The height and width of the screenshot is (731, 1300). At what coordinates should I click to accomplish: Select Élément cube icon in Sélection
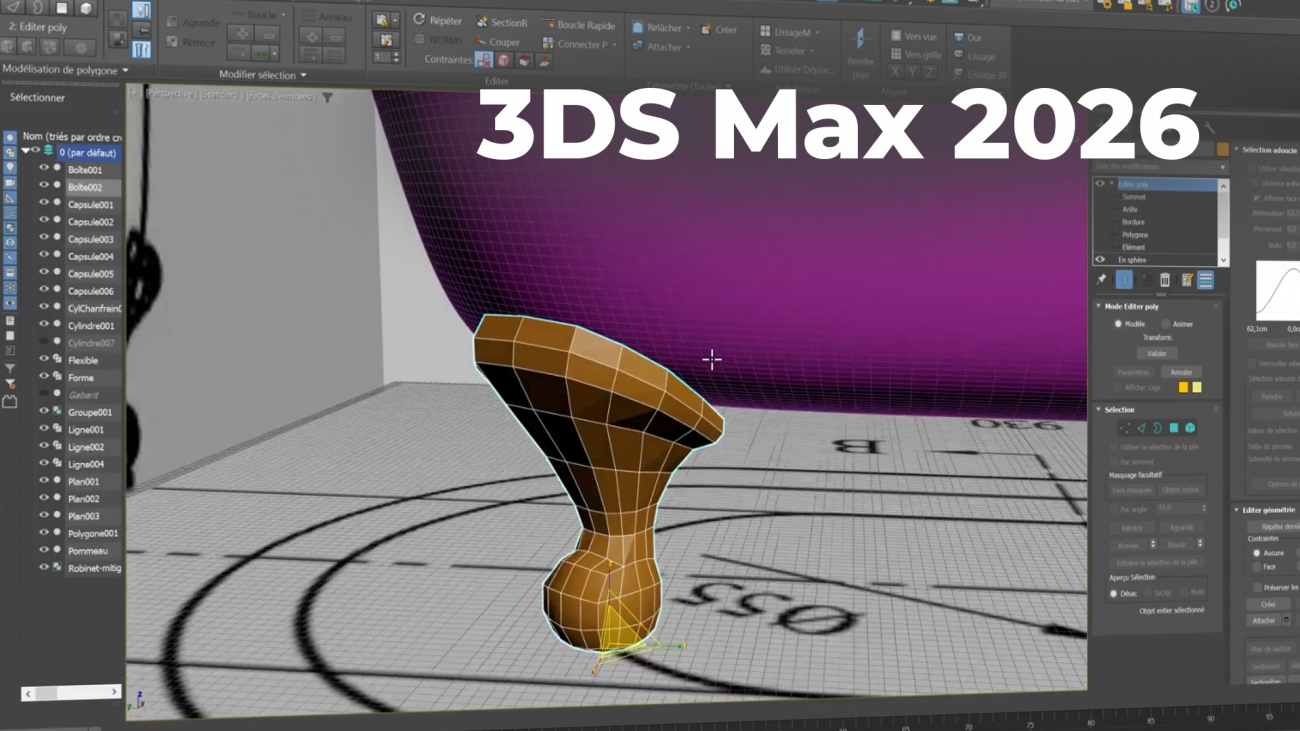click(1190, 428)
